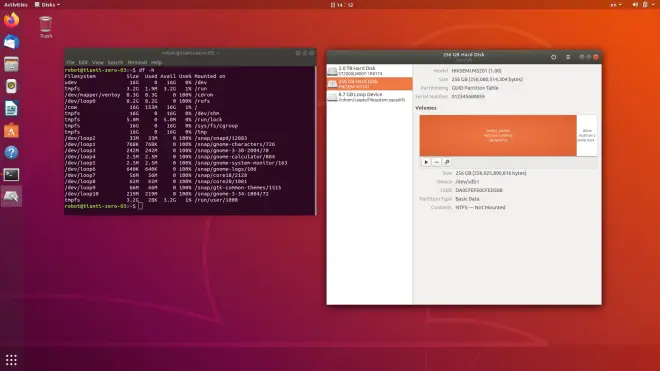This screenshot has height=371, width=660.
Task: Show applications grid button
Action: (11, 360)
